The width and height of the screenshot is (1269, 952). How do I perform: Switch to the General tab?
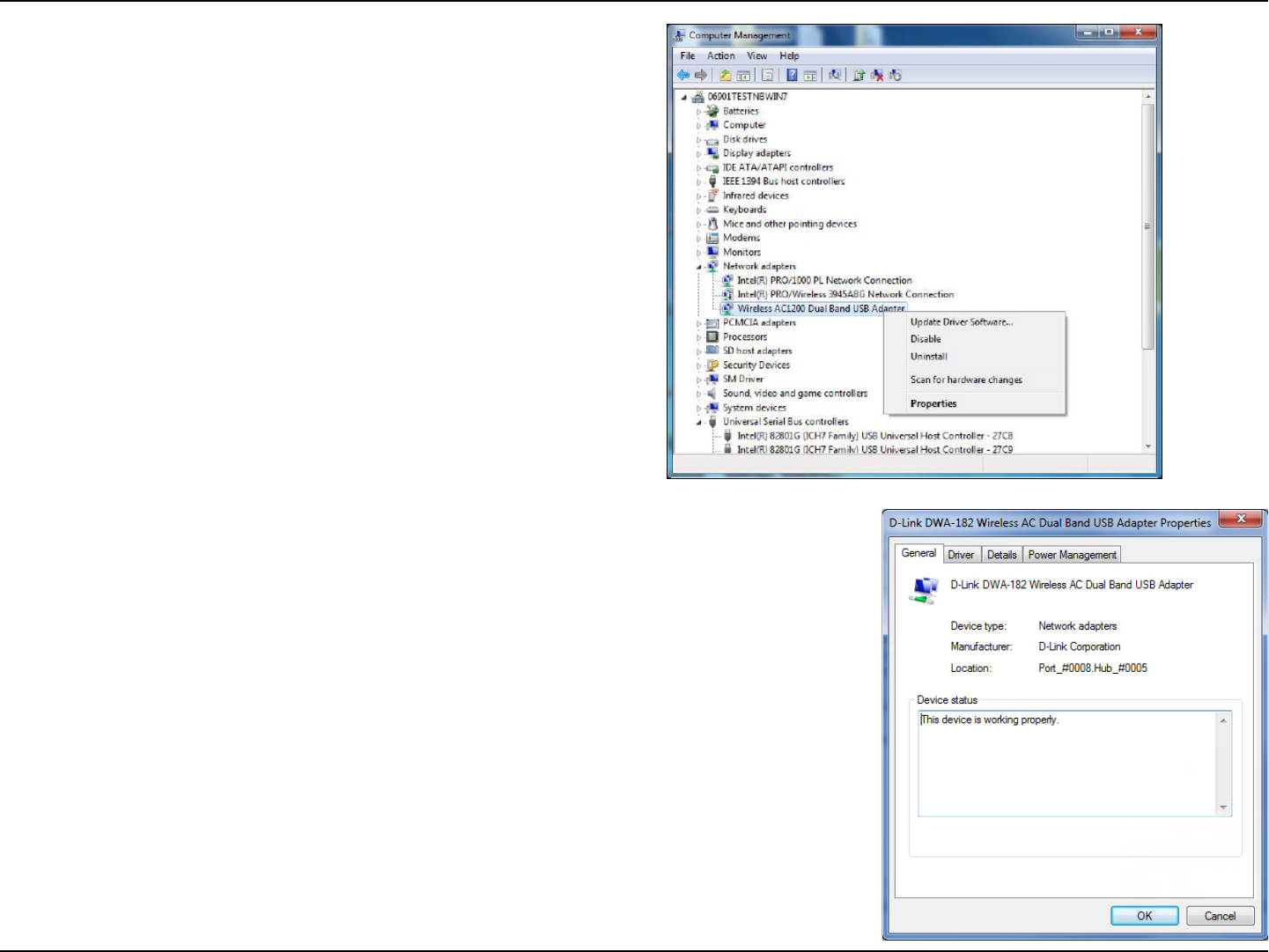(919, 553)
